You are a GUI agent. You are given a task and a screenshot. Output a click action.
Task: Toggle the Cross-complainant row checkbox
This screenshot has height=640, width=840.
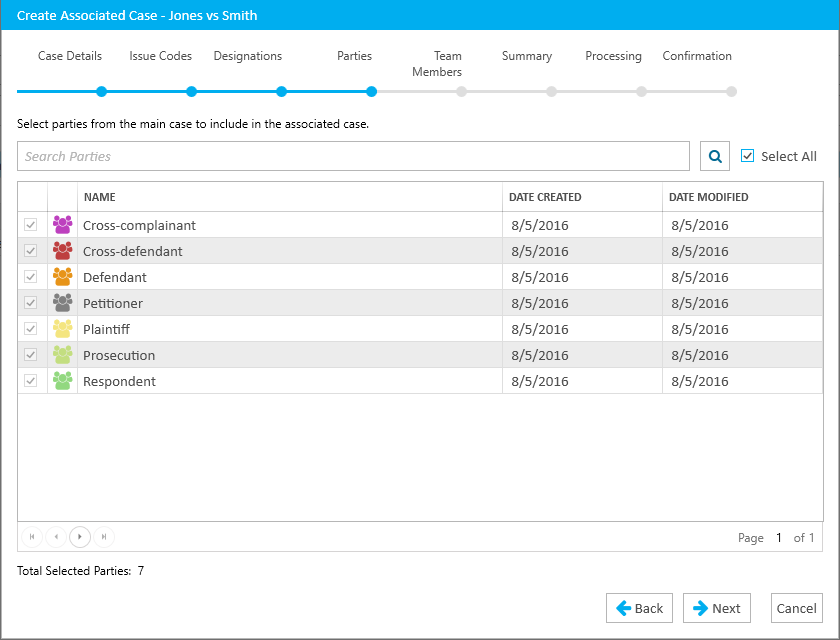[x=31, y=225]
